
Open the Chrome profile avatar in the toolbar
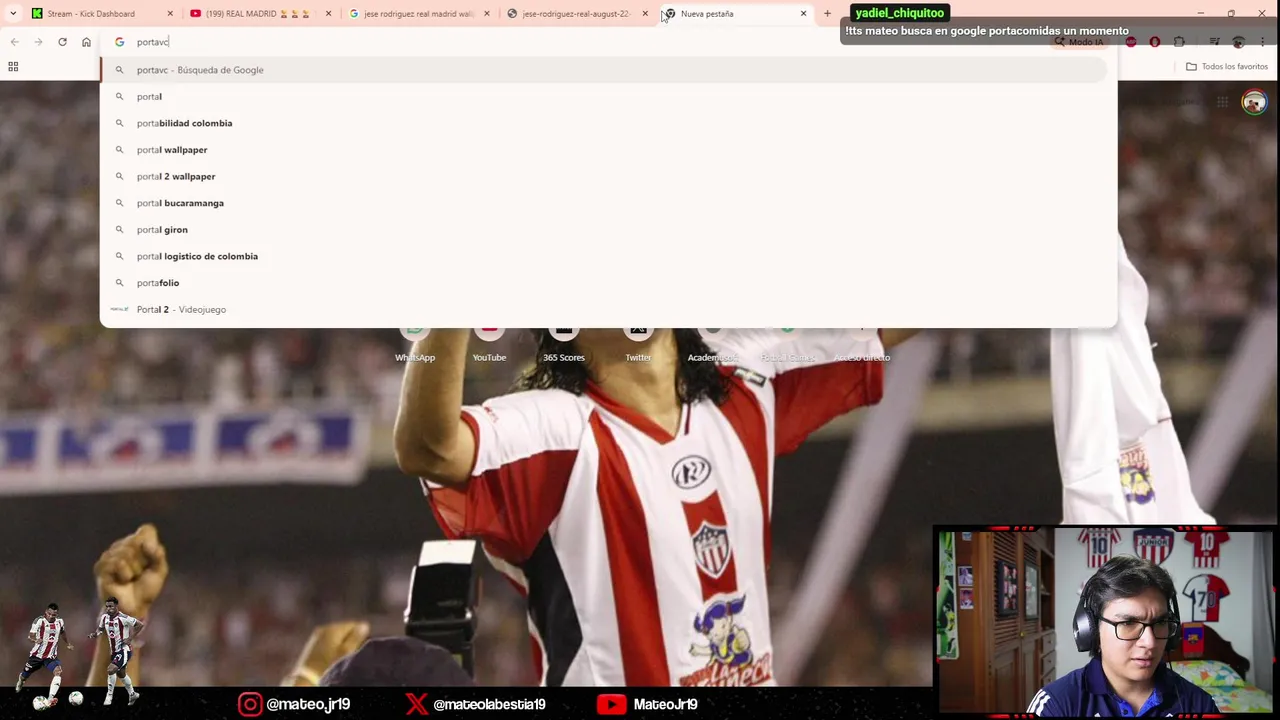pyautogui.click(x=1239, y=42)
